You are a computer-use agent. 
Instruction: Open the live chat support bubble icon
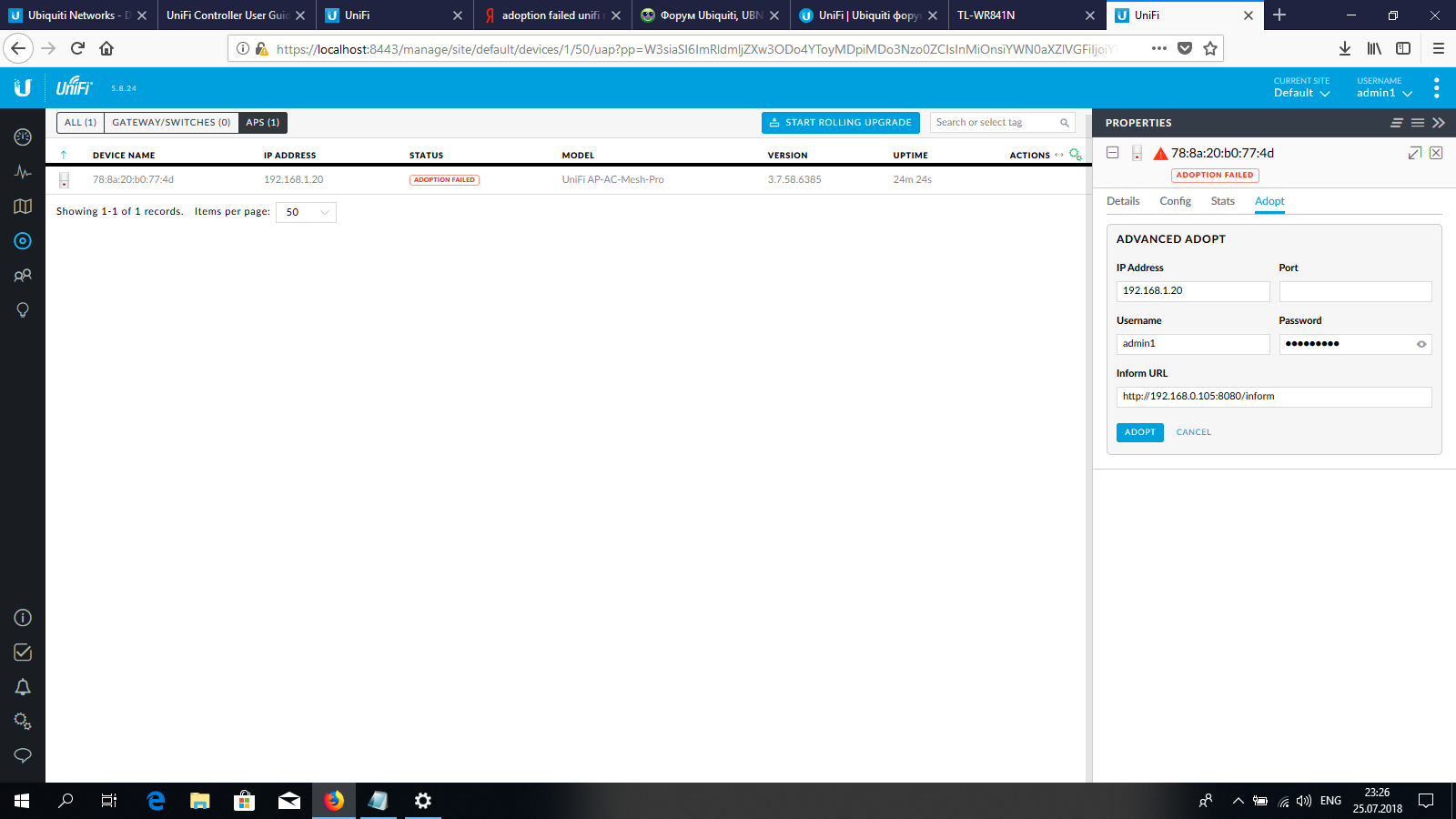pos(23,755)
